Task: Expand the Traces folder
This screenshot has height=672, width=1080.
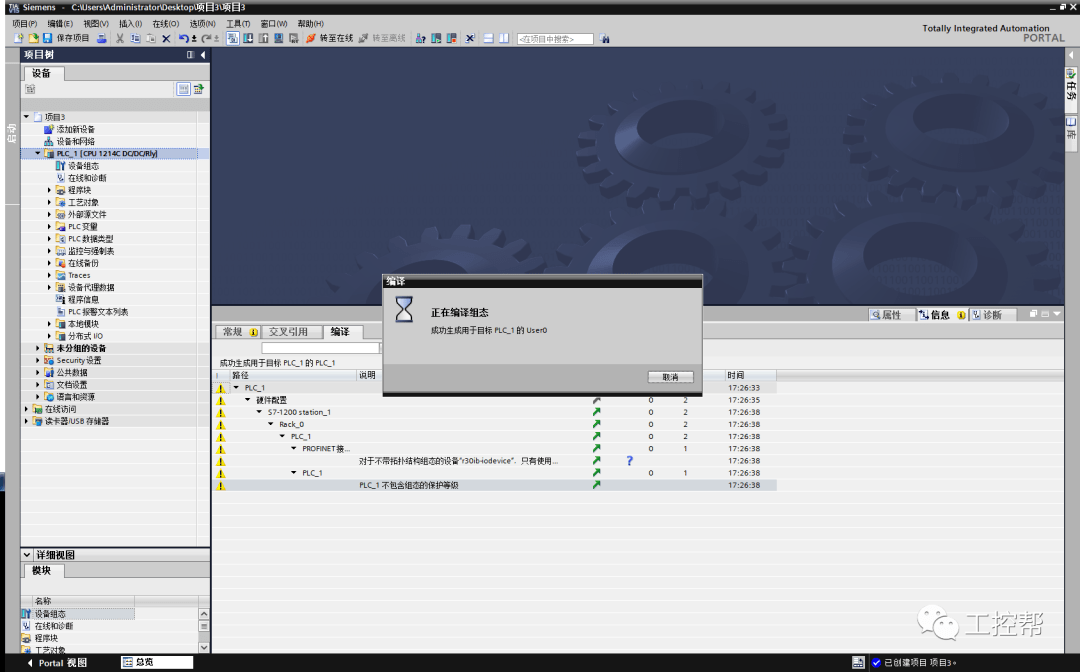Action: [50, 275]
